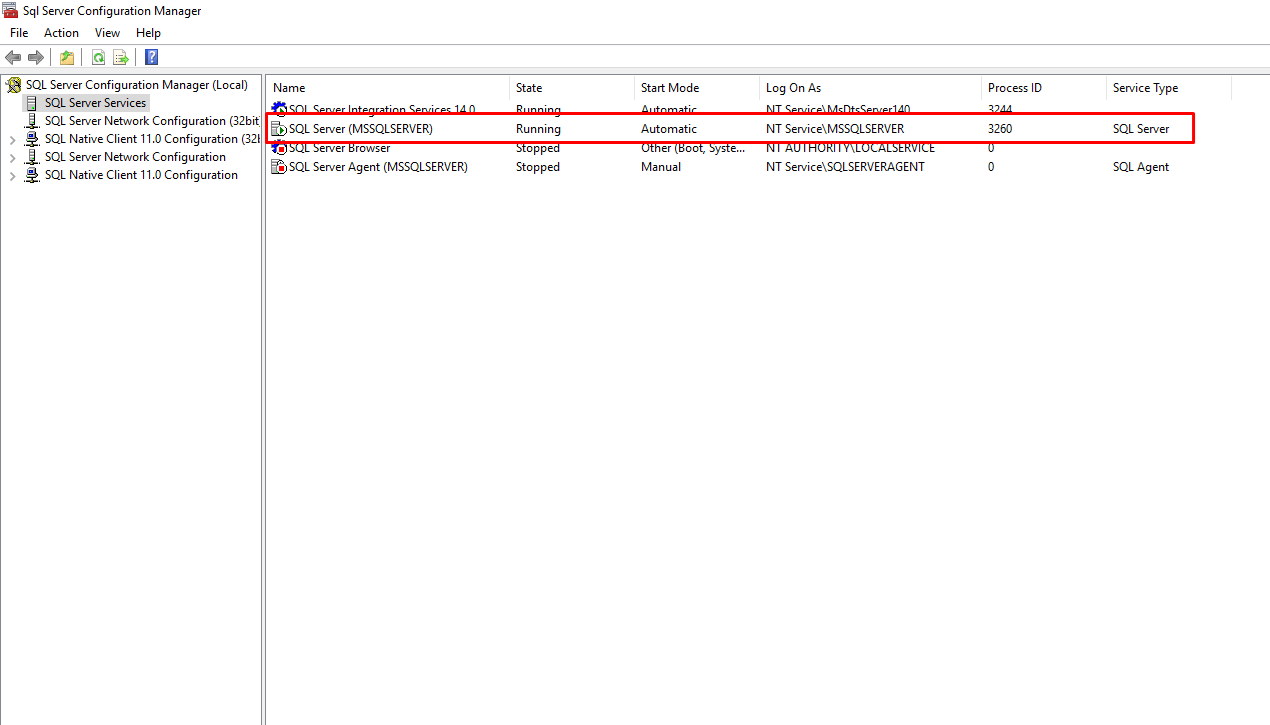Viewport: 1270px width, 725px height.
Task: Select SQL Server Services in the tree
Action: pos(95,103)
